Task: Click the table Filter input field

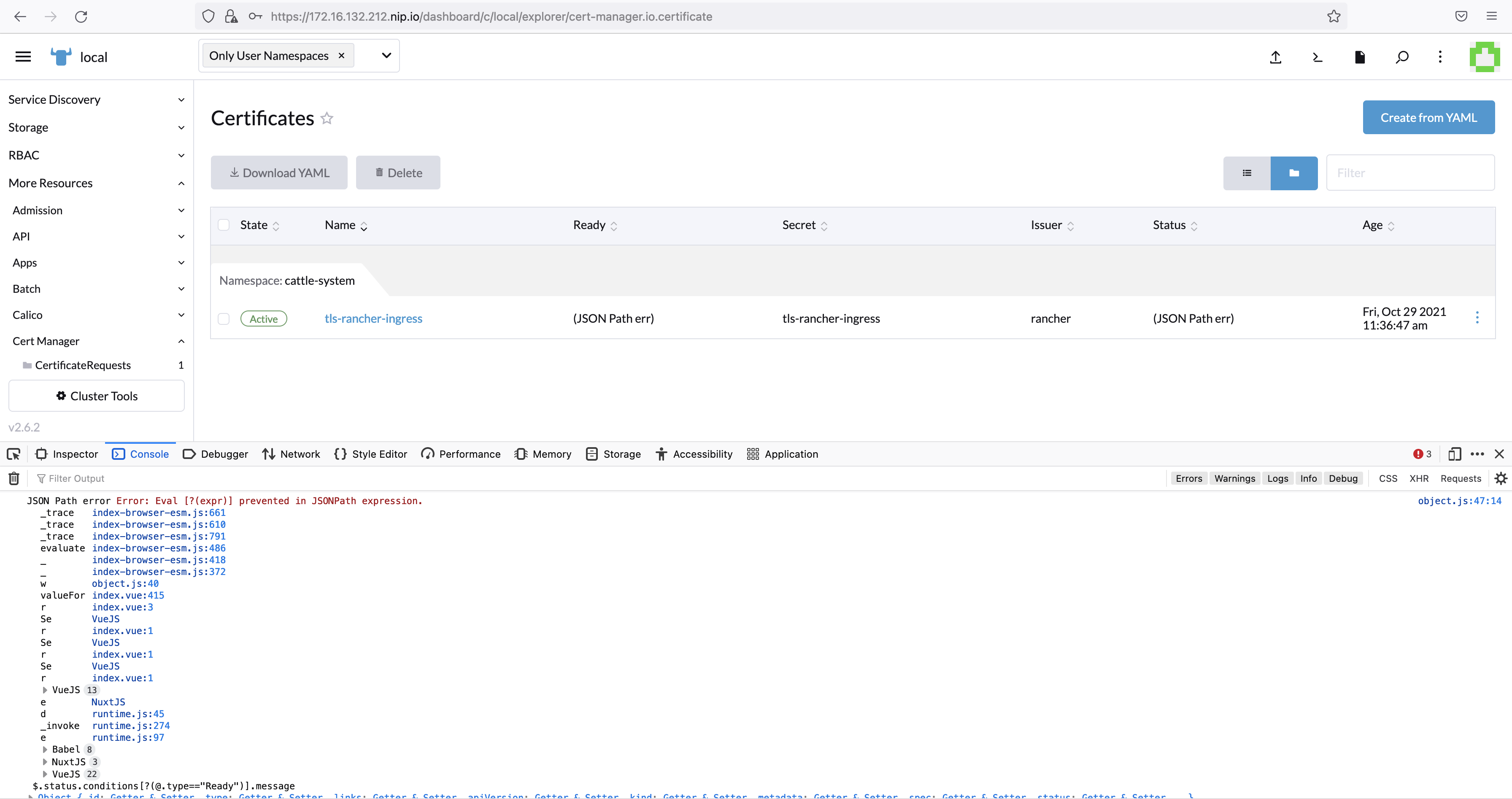Action: click(x=1410, y=173)
